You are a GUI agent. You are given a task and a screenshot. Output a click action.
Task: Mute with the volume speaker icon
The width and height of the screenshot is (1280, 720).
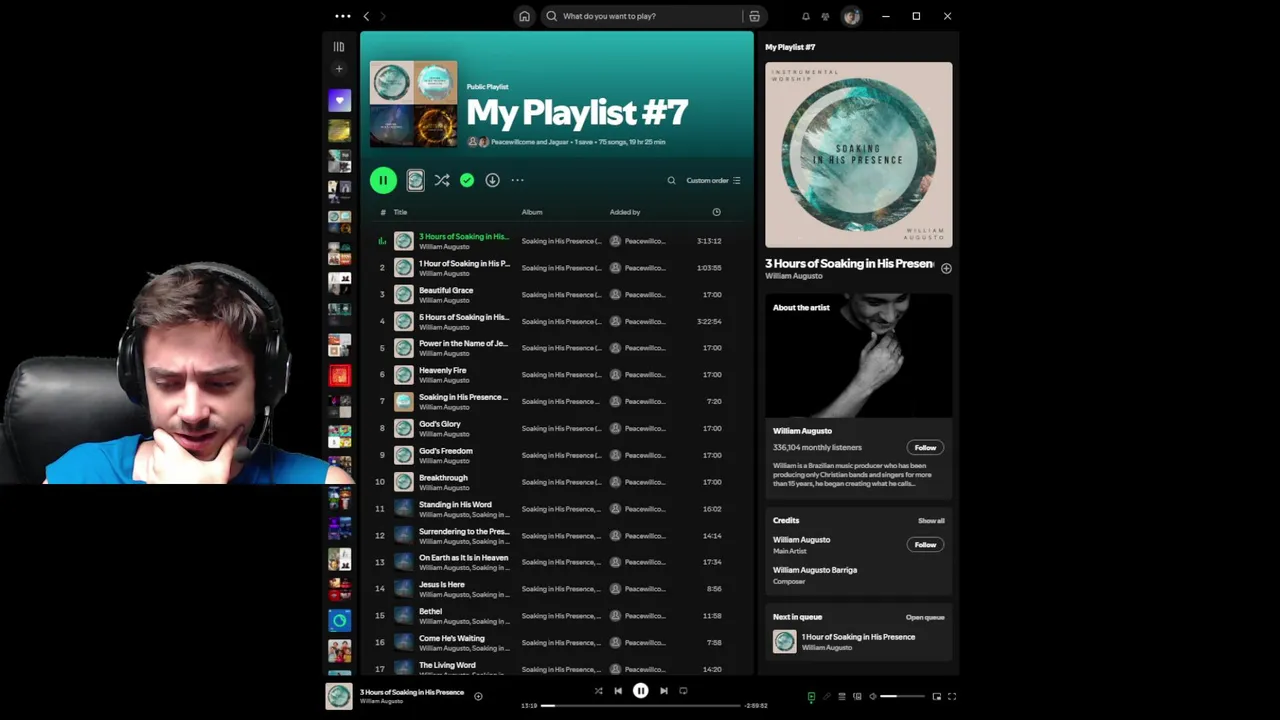(872, 697)
